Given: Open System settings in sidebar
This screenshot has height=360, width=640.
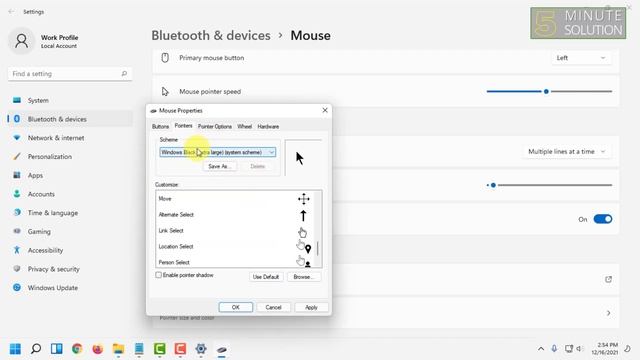Looking at the screenshot, I should pos(38,100).
